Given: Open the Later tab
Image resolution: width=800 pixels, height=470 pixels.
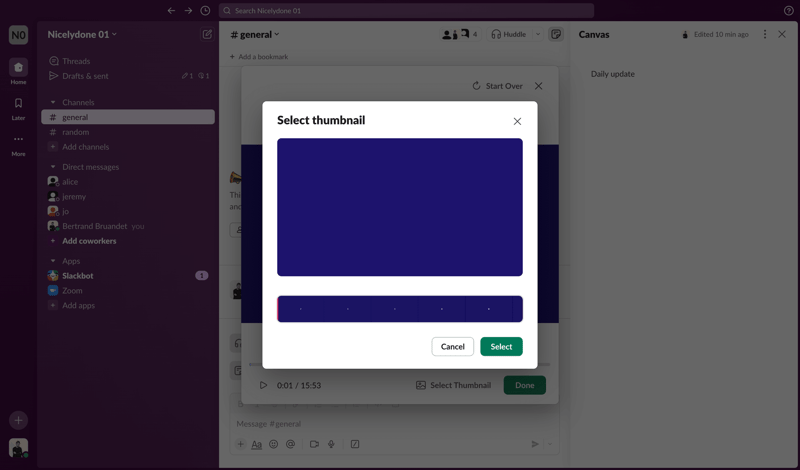Looking at the screenshot, I should [18, 109].
